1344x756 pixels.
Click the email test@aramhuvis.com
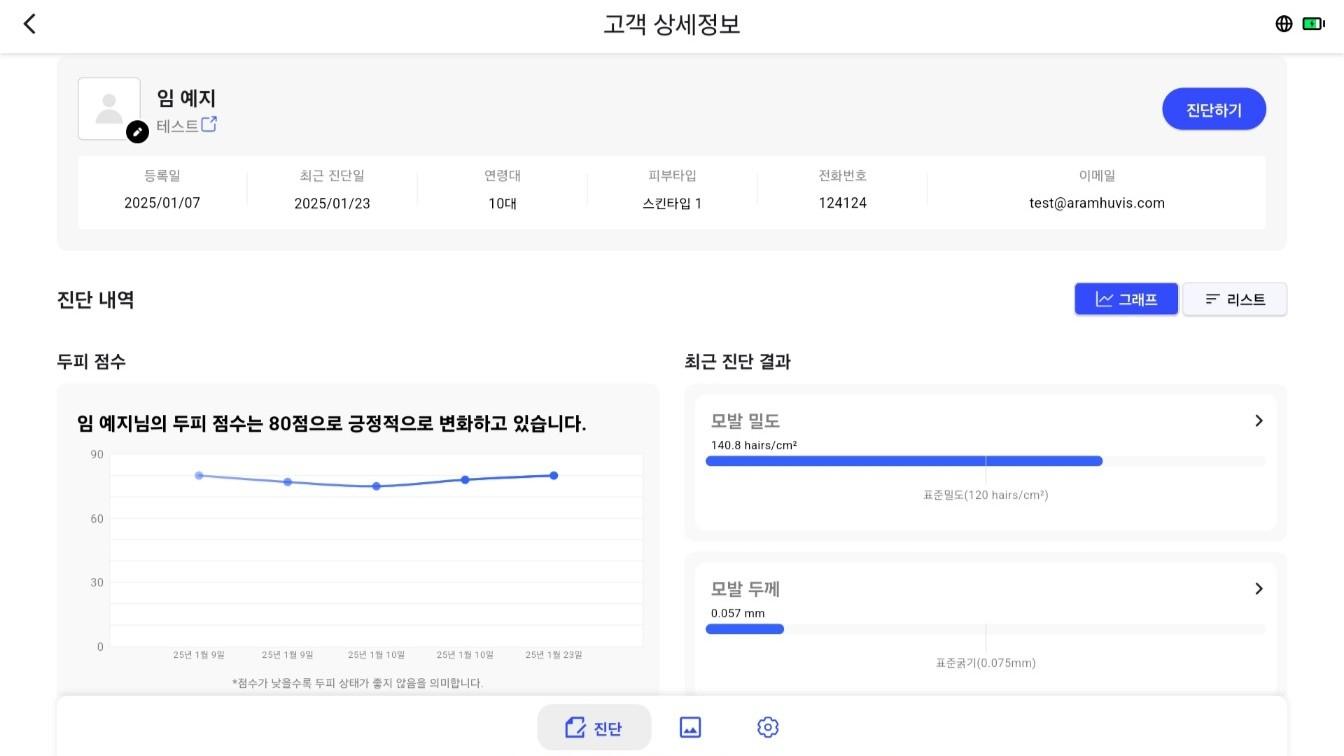(x=1097, y=203)
